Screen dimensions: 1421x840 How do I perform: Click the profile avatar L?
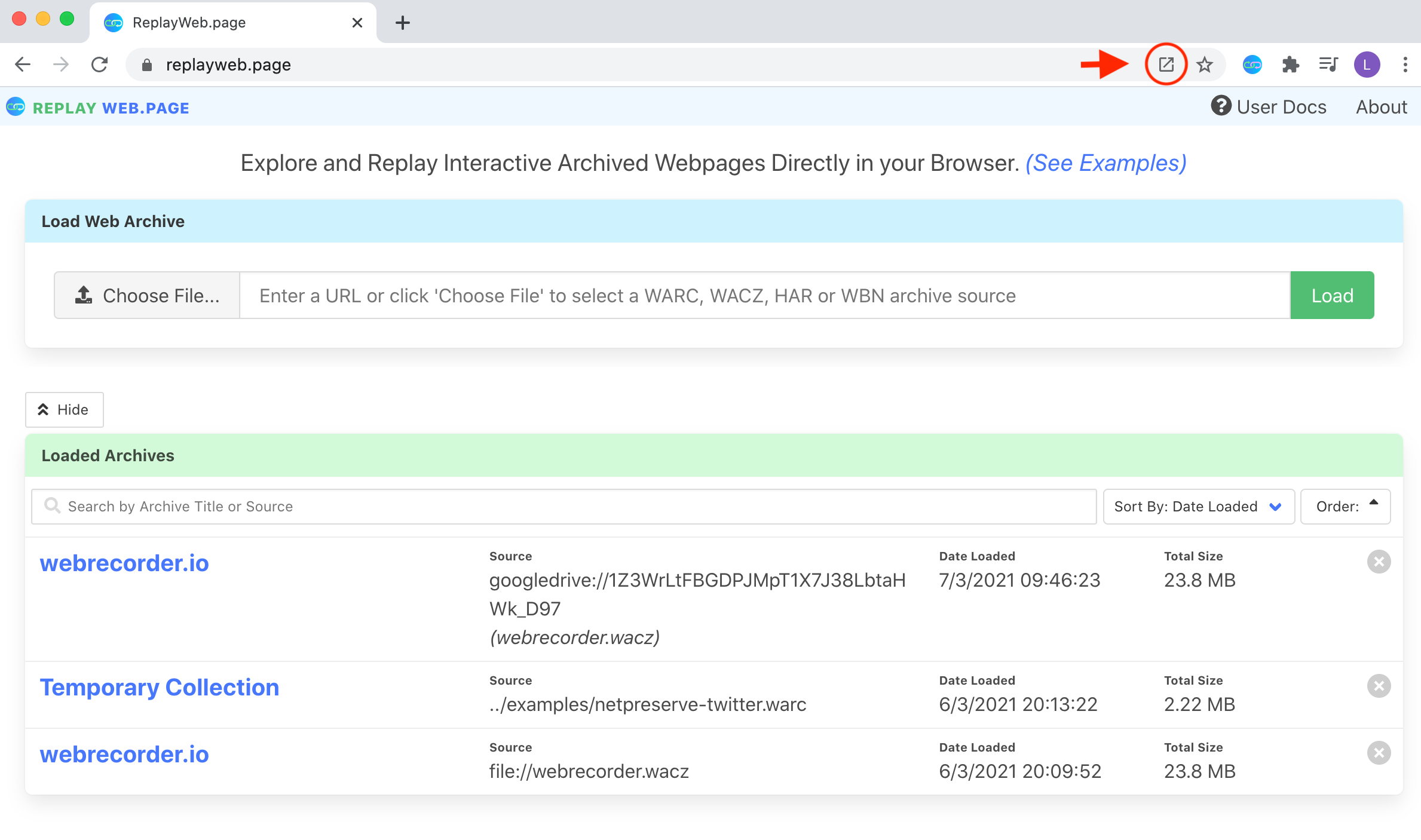coord(1367,65)
